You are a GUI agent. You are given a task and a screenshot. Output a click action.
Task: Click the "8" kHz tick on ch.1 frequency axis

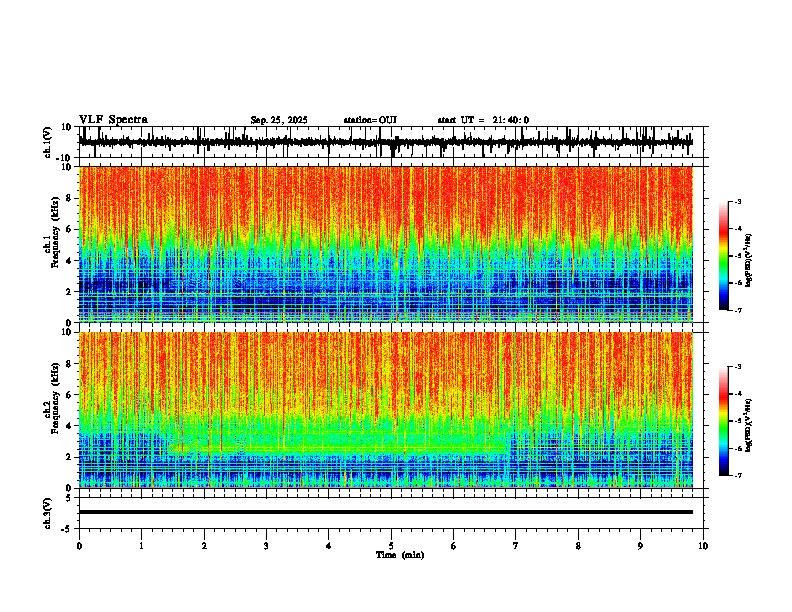(69, 198)
